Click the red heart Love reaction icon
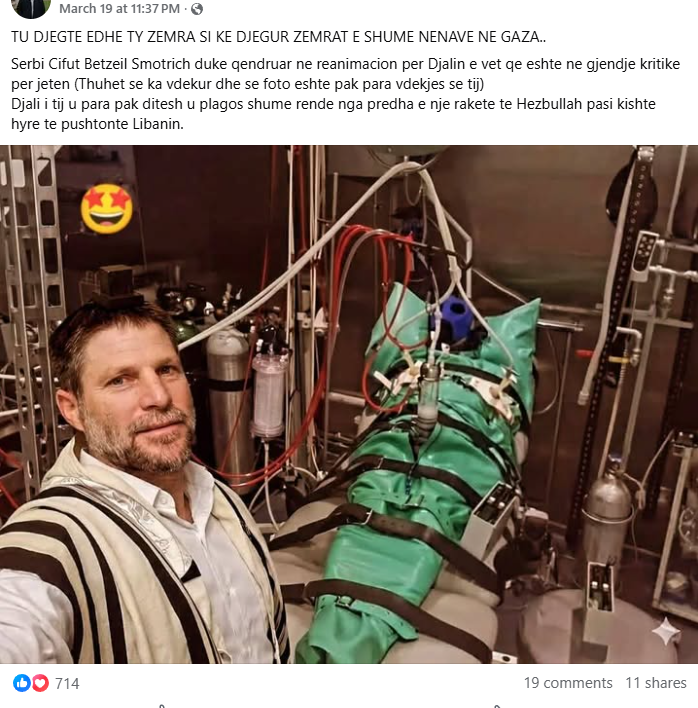 (40, 683)
